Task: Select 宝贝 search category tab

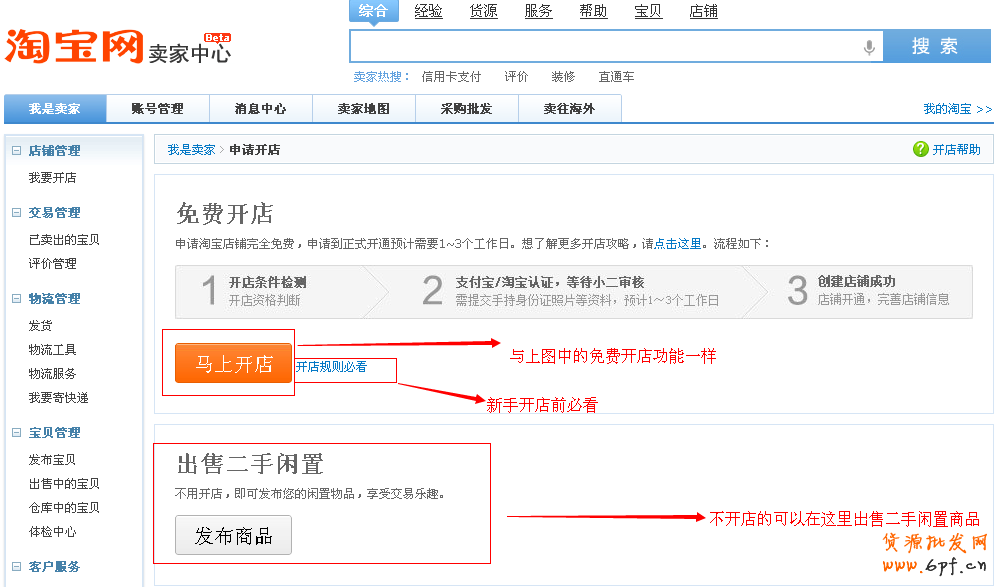Action: click(648, 11)
